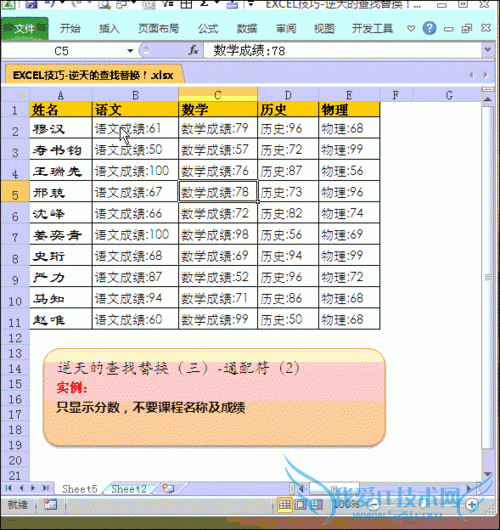Viewport: 500px width, 530px height.
Task: Click previous sheet navigation arrow
Action: coord(21,488)
